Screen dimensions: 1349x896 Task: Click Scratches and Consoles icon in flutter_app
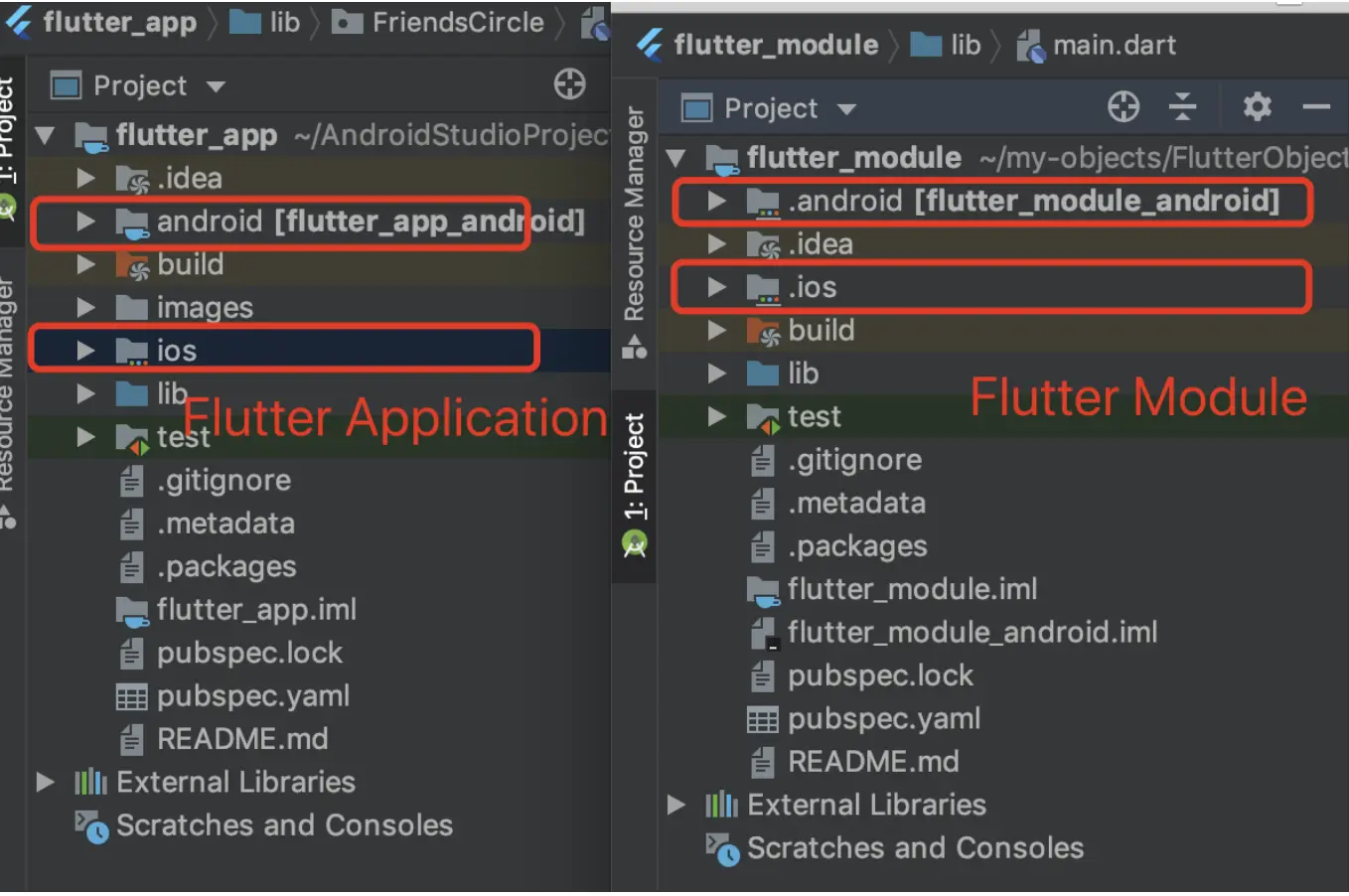pyautogui.click(x=91, y=826)
